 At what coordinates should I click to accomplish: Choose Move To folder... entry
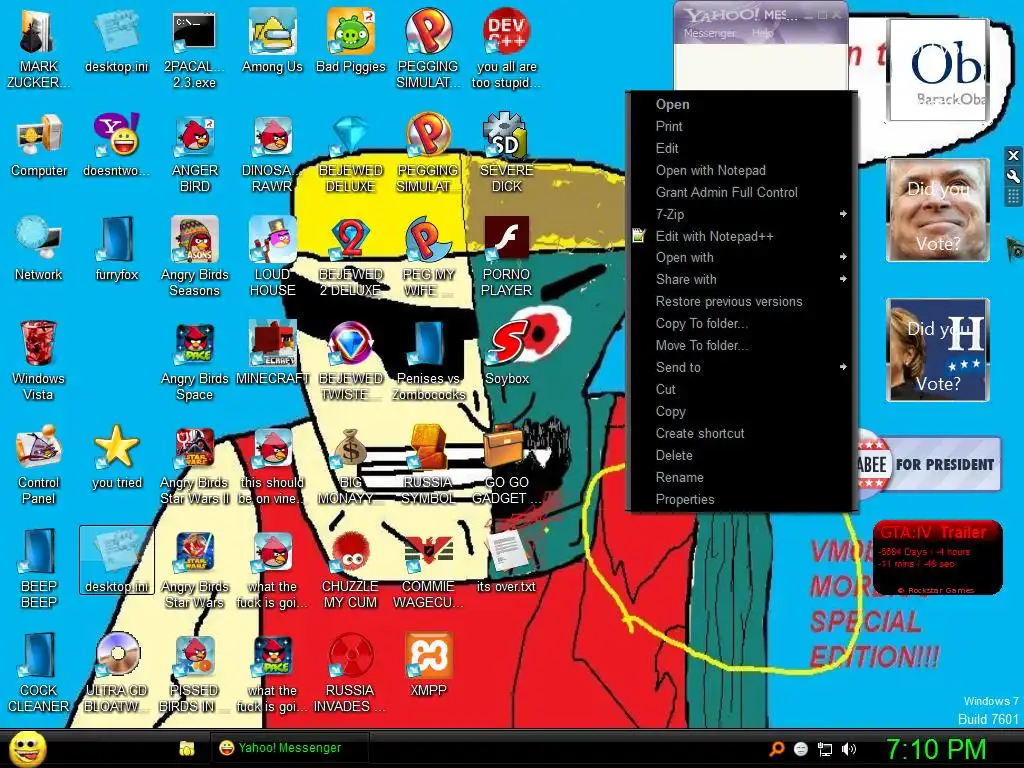coord(741,345)
